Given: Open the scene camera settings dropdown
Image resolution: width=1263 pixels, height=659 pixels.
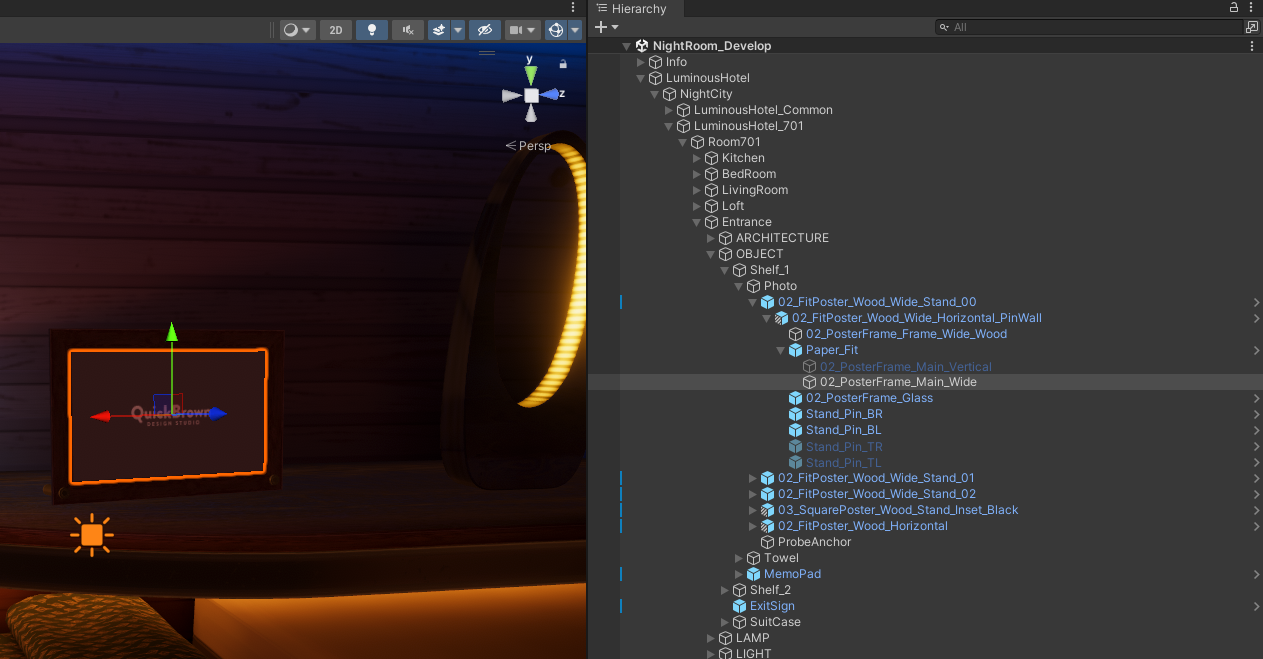Looking at the screenshot, I should [x=522, y=30].
